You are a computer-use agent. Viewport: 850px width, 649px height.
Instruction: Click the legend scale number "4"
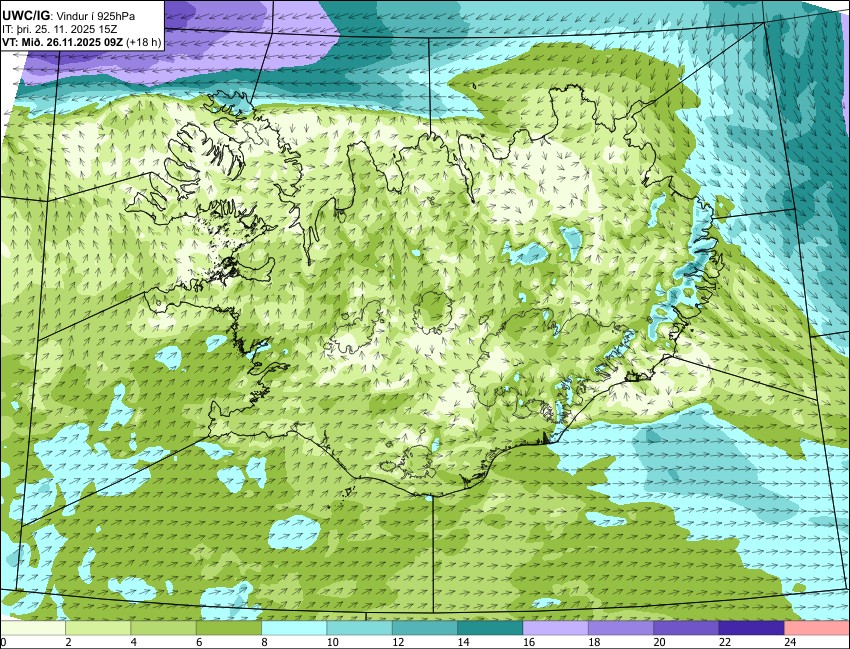tap(133, 642)
